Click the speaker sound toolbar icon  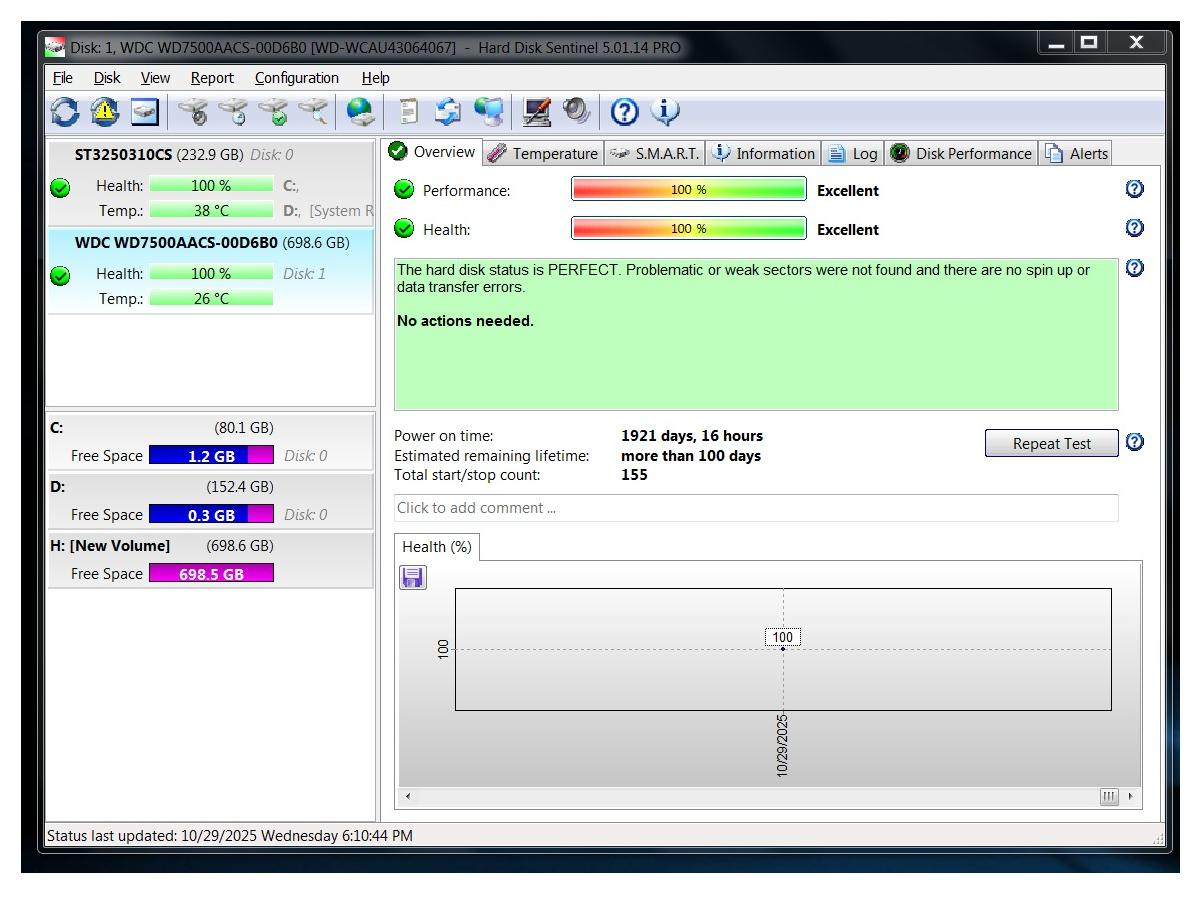click(x=577, y=112)
